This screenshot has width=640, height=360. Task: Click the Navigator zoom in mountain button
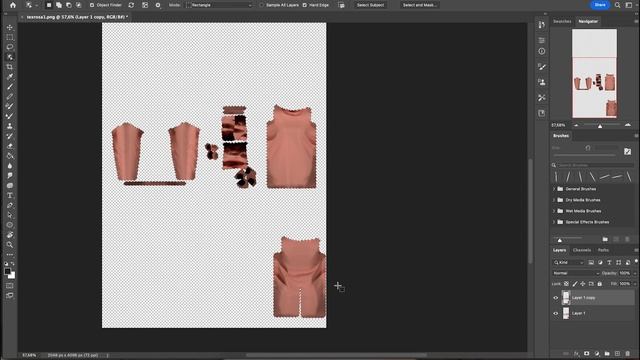point(628,125)
